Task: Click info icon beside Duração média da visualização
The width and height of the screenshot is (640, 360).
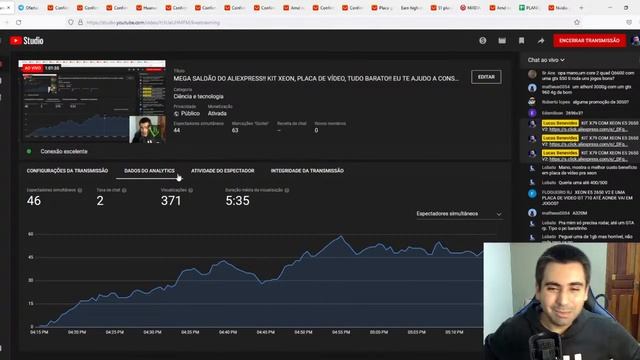Action: 287,190
